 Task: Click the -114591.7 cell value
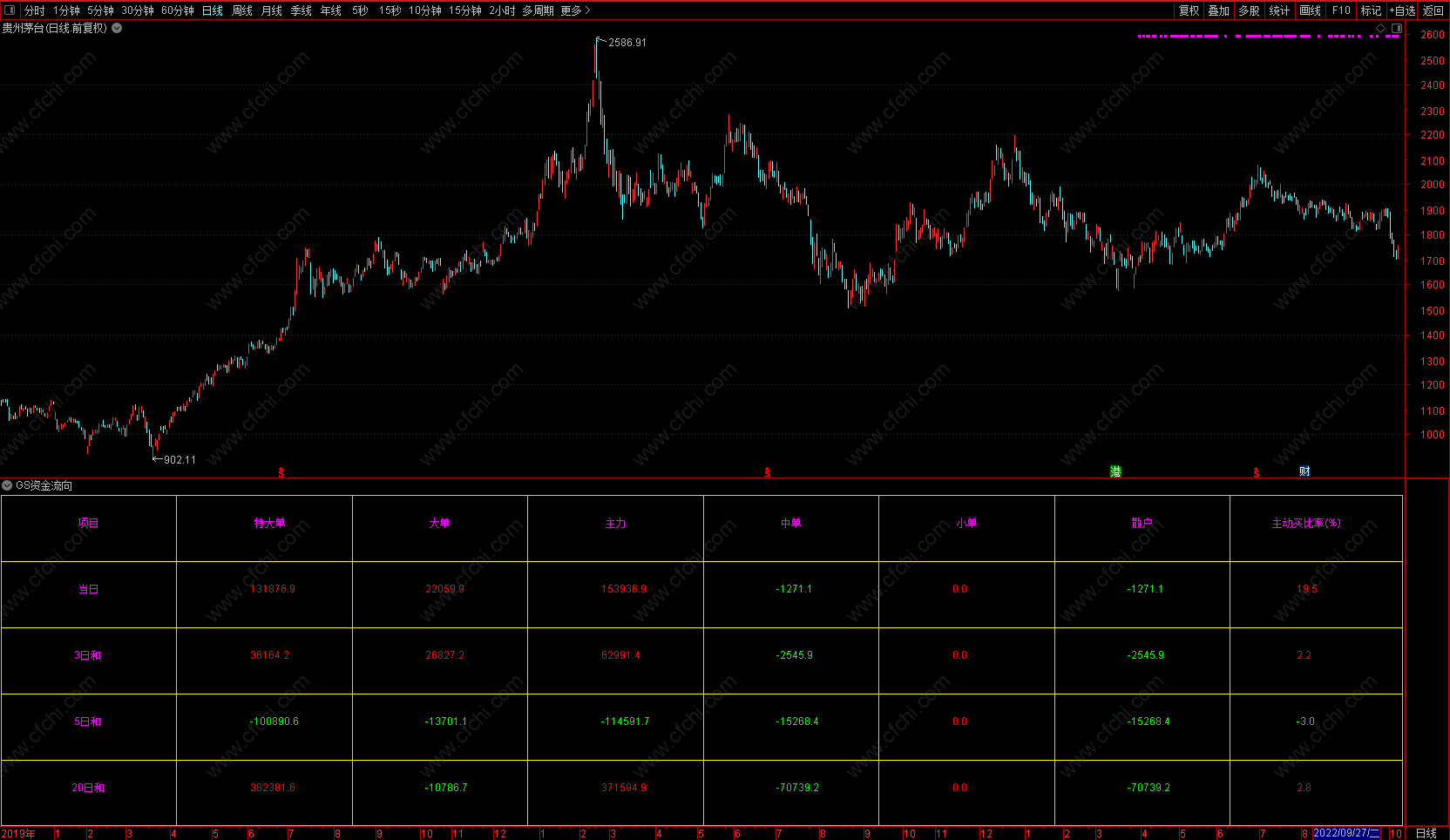point(625,721)
